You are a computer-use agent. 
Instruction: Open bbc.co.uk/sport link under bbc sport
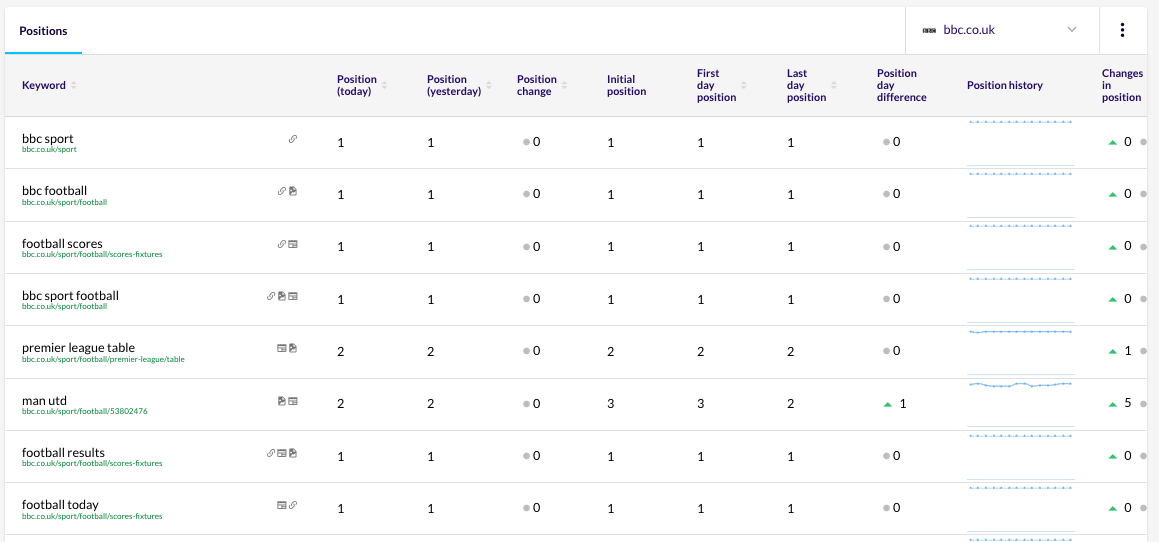(49, 149)
